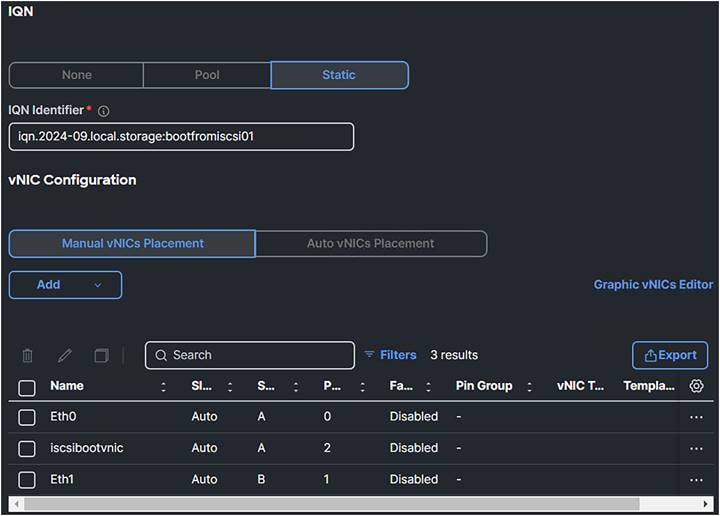Screen dimensions: 720x516
Task: Check the iscsibootvnic row checkbox
Action: click(x=27, y=448)
